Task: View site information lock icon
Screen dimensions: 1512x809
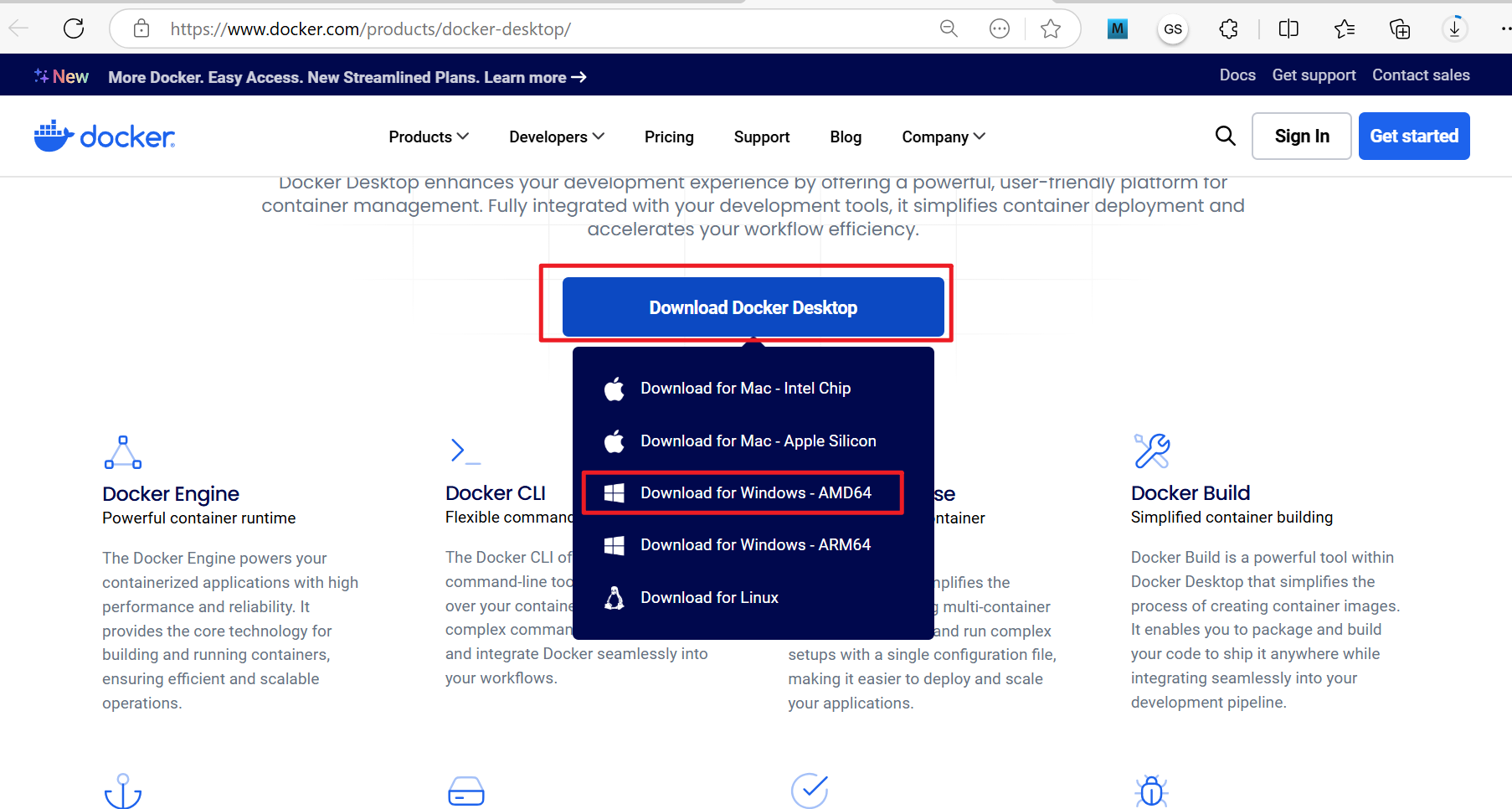Action: point(141,28)
